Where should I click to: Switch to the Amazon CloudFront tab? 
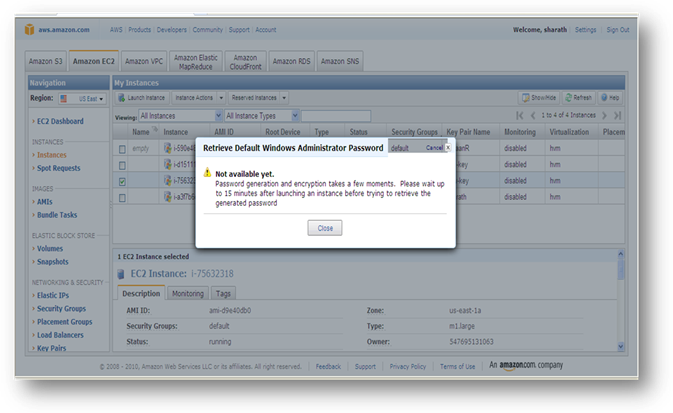(x=246, y=62)
